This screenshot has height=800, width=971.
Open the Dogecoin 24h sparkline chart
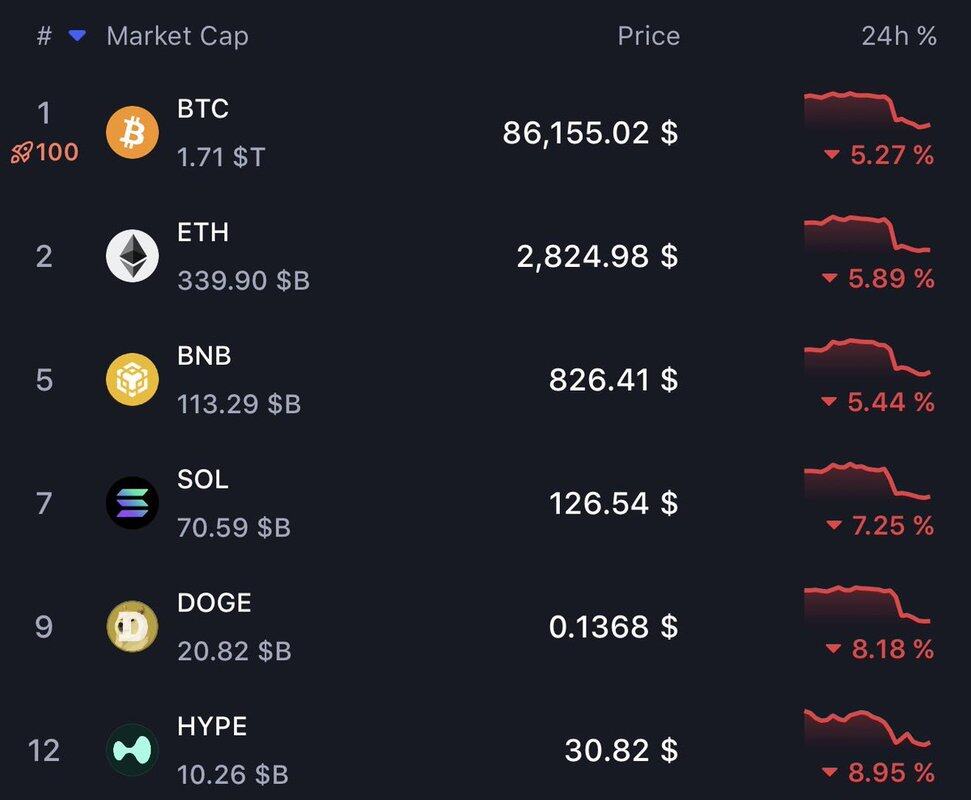tap(867, 604)
